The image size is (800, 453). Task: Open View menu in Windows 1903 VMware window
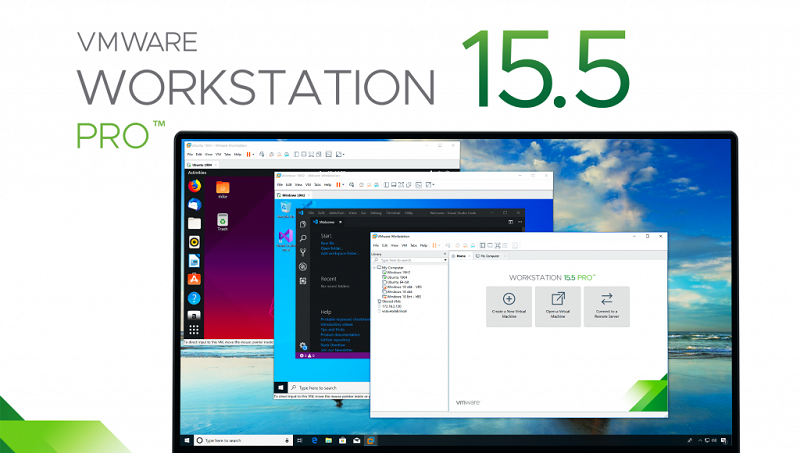coord(298,185)
